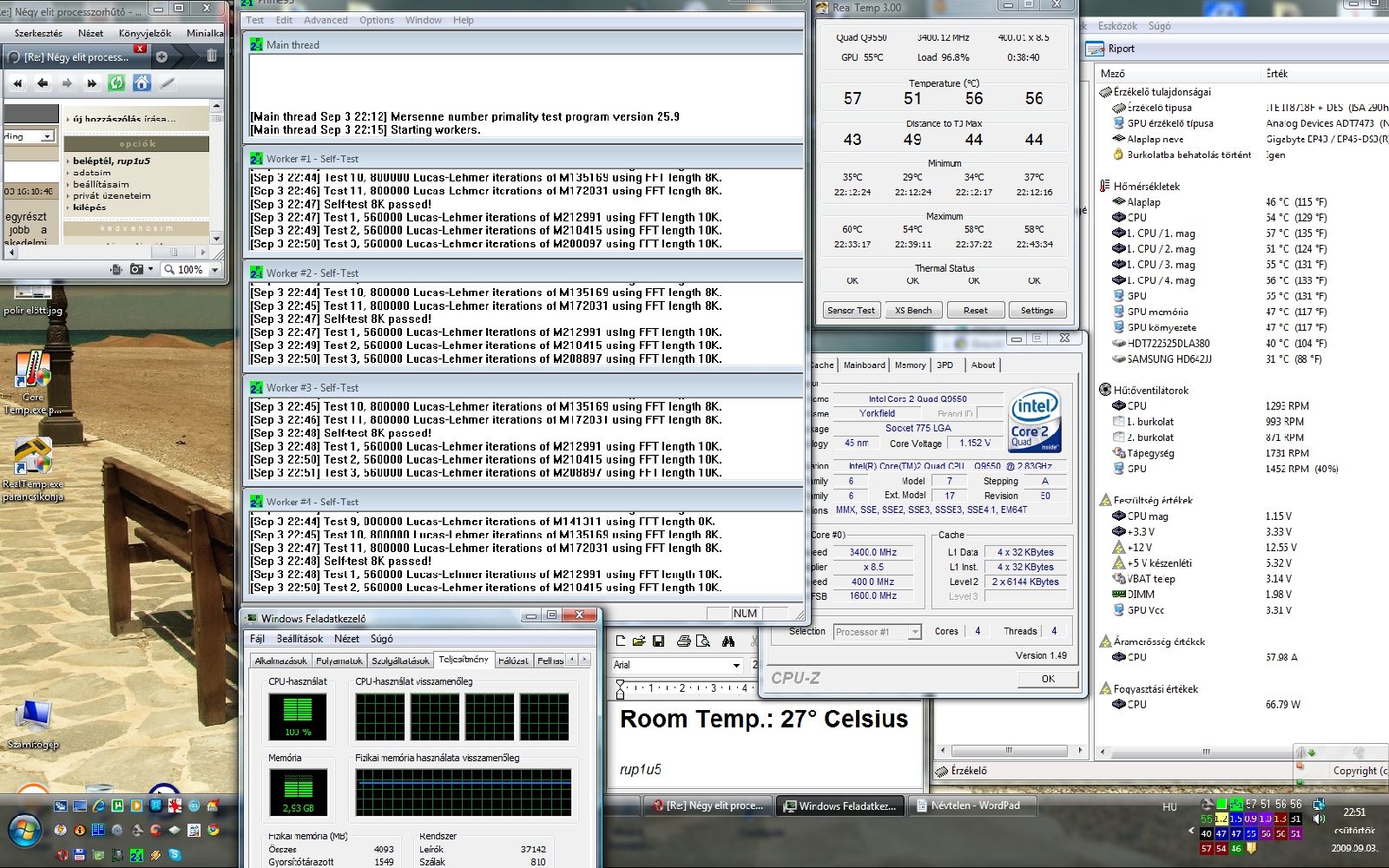Click the Riport document icon in Everest
1389x868 pixels.
(x=1096, y=49)
